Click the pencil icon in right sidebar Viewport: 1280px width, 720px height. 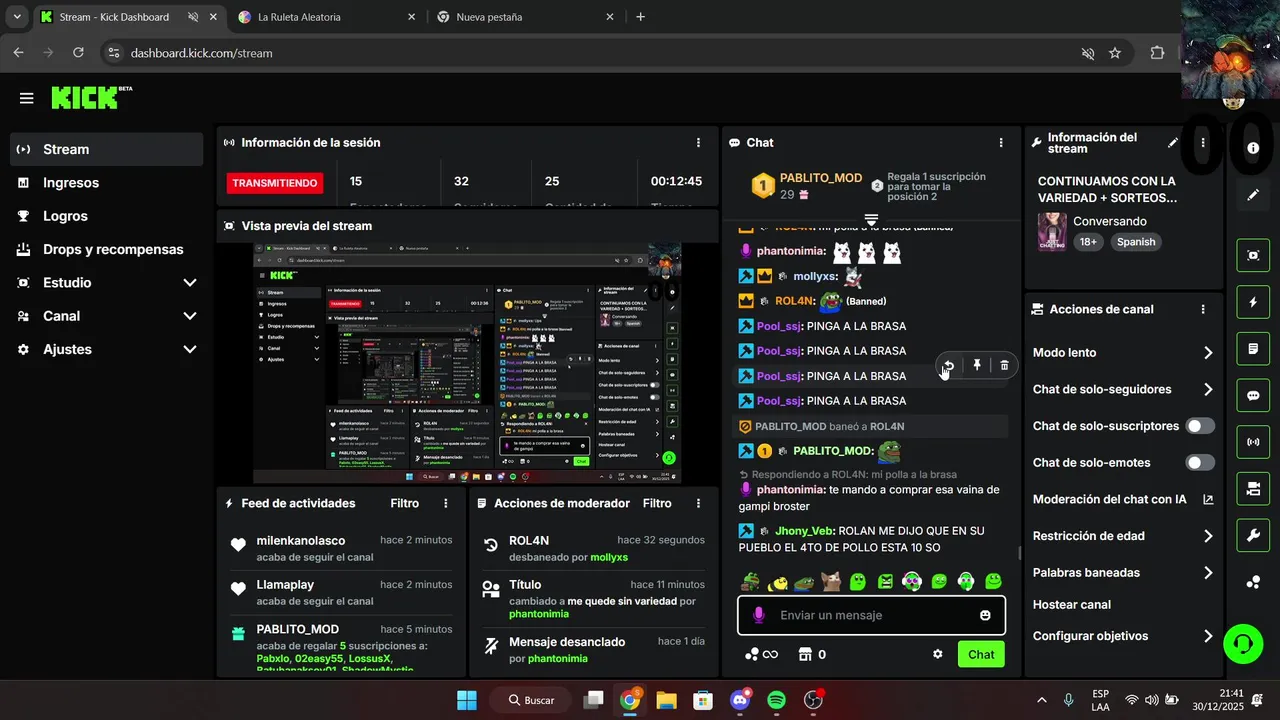(x=1253, y=195)
